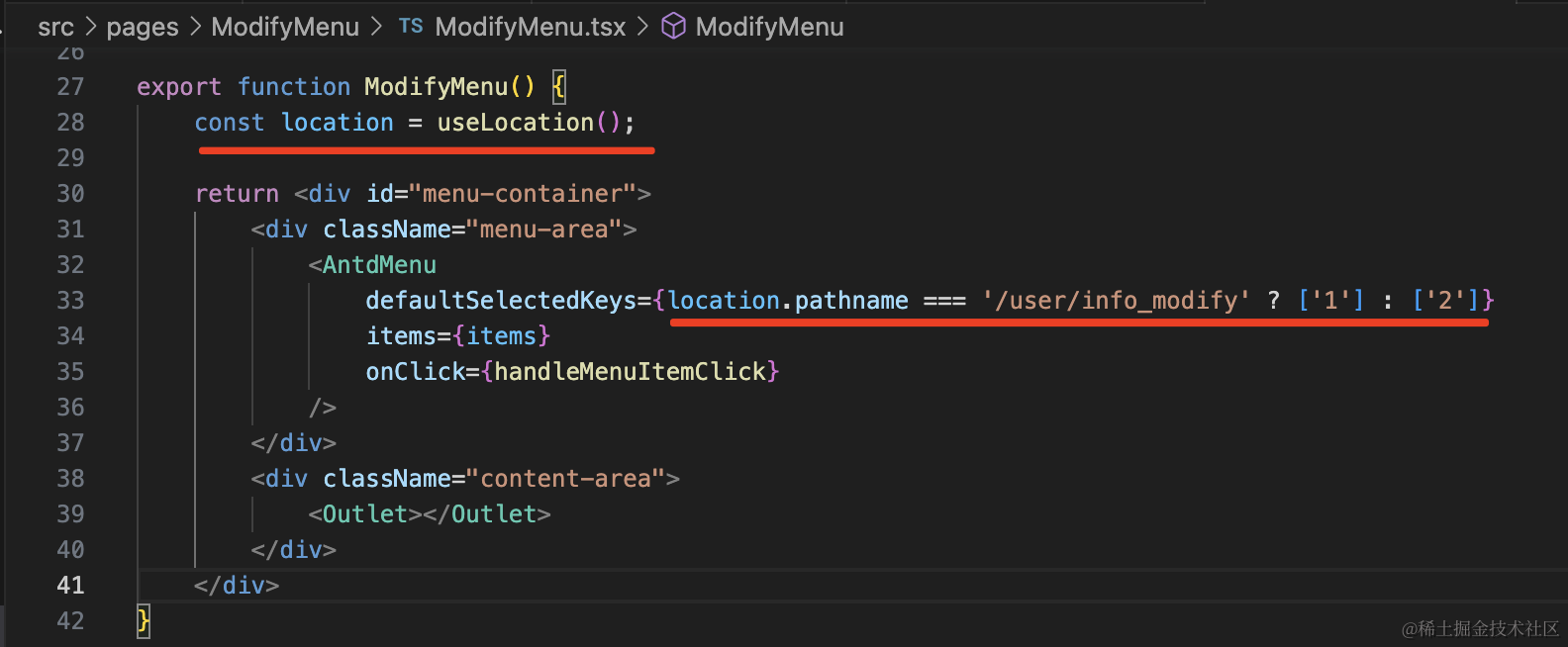Click the chevron between src and pages
The image size is (1568, 647).
[x=91, y=27]
